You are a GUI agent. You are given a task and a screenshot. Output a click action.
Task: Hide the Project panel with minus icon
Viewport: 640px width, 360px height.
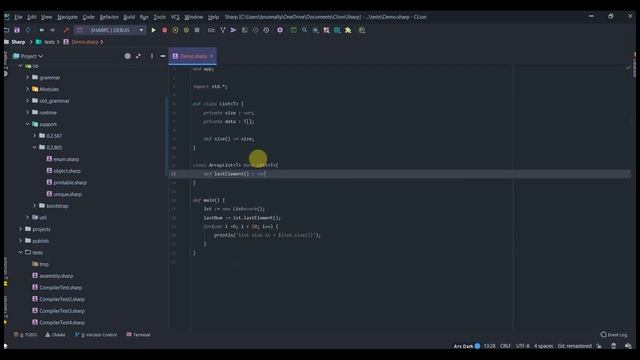(x=163, y=56)
